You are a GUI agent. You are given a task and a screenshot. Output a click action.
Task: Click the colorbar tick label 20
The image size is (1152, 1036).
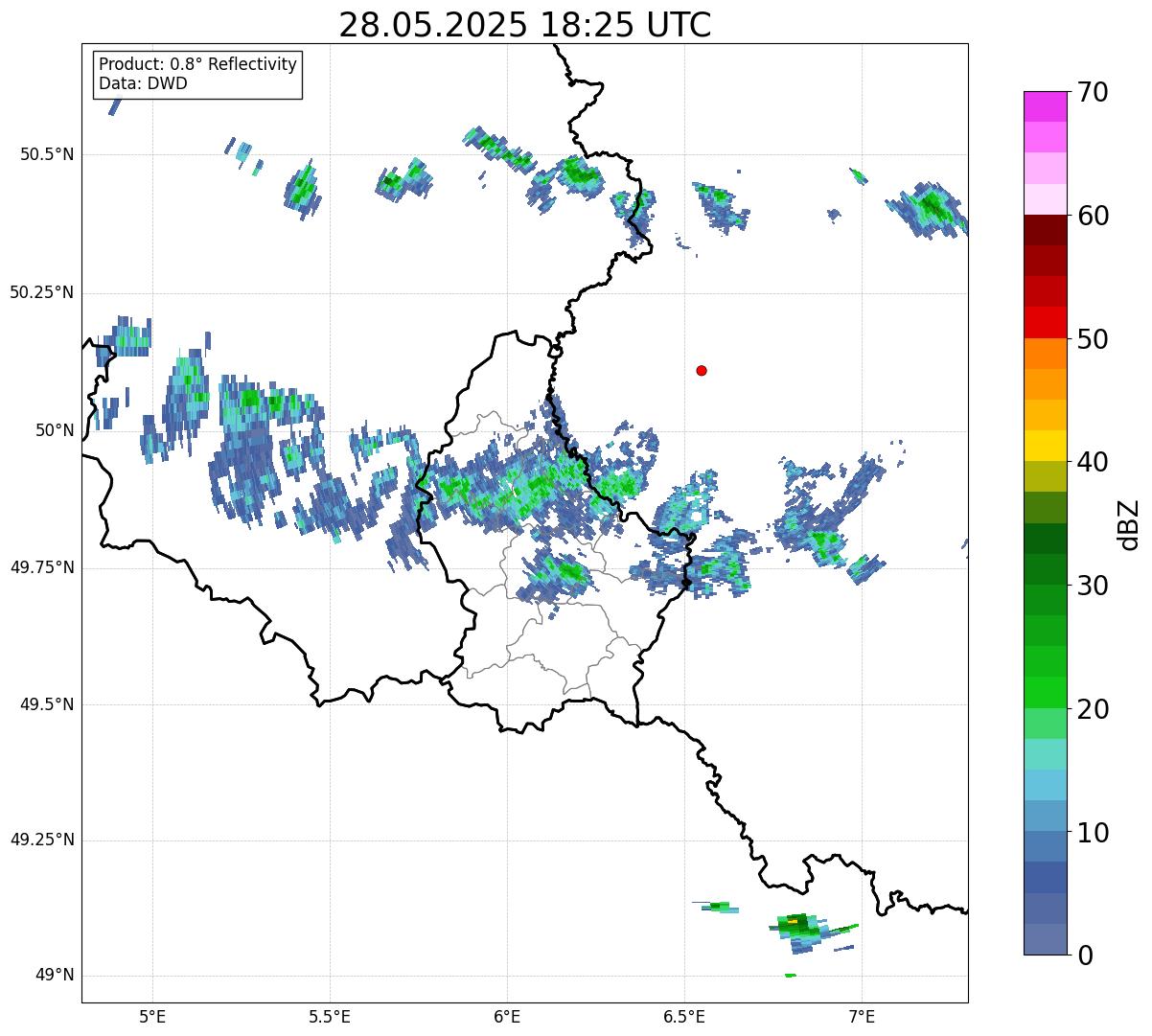[x=1093, y=709]
